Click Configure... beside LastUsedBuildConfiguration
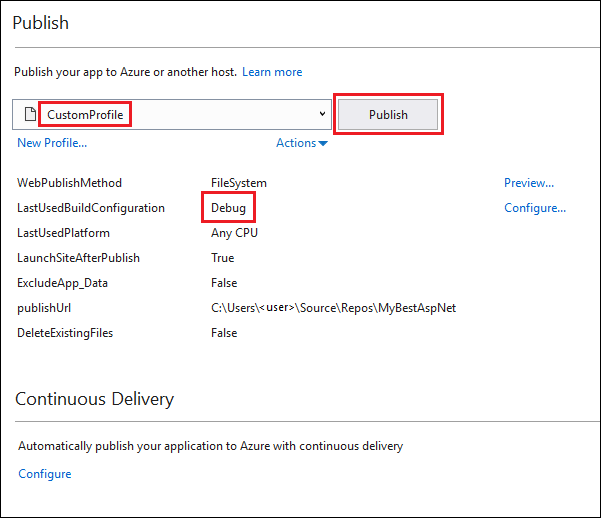Image resolution: width=601 pixels, height=518 pixels. (x=534, y=208)
